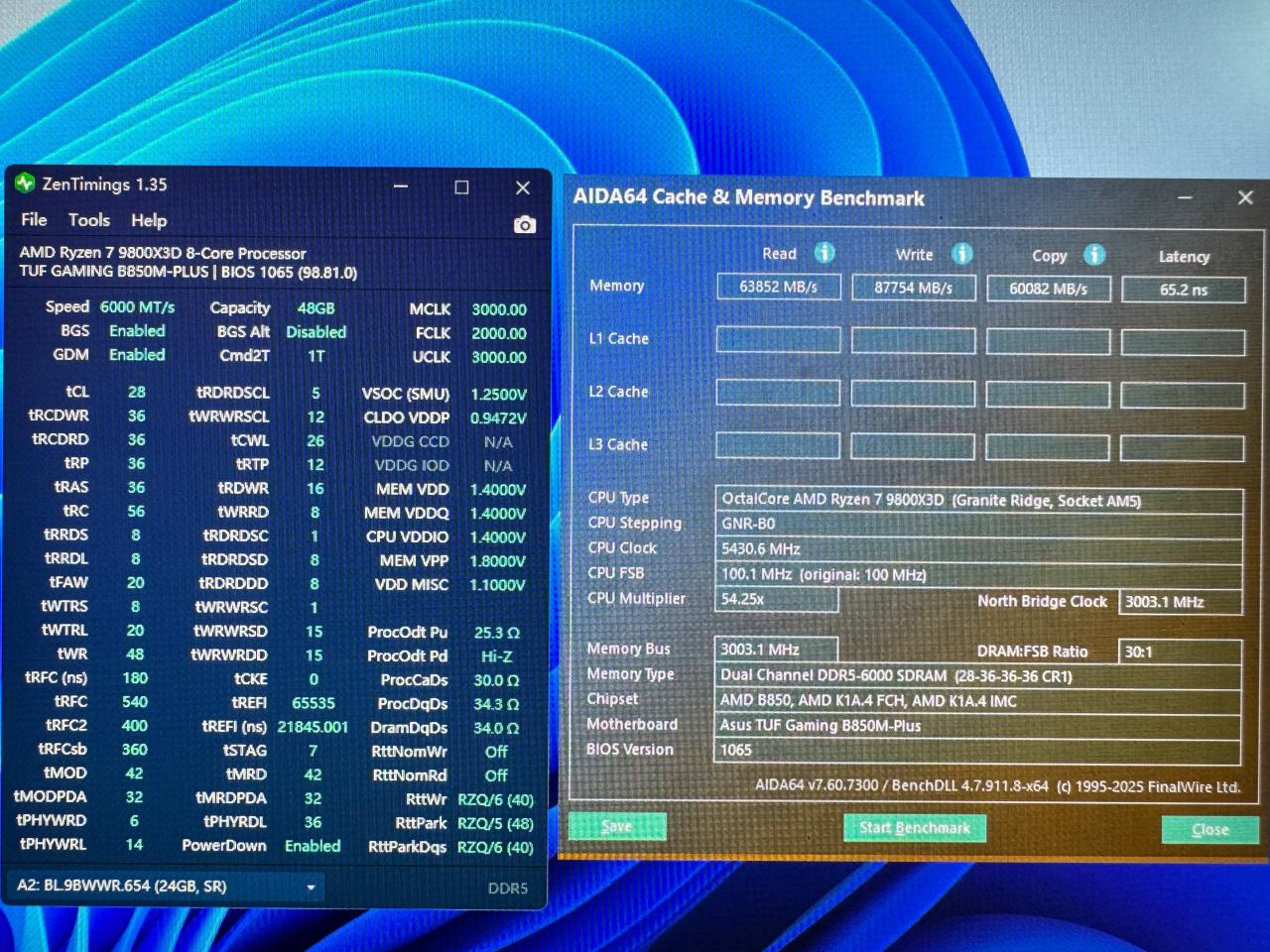
Task: Click the CPU Stepping value GNR-B0
Action: coord(978,525)
